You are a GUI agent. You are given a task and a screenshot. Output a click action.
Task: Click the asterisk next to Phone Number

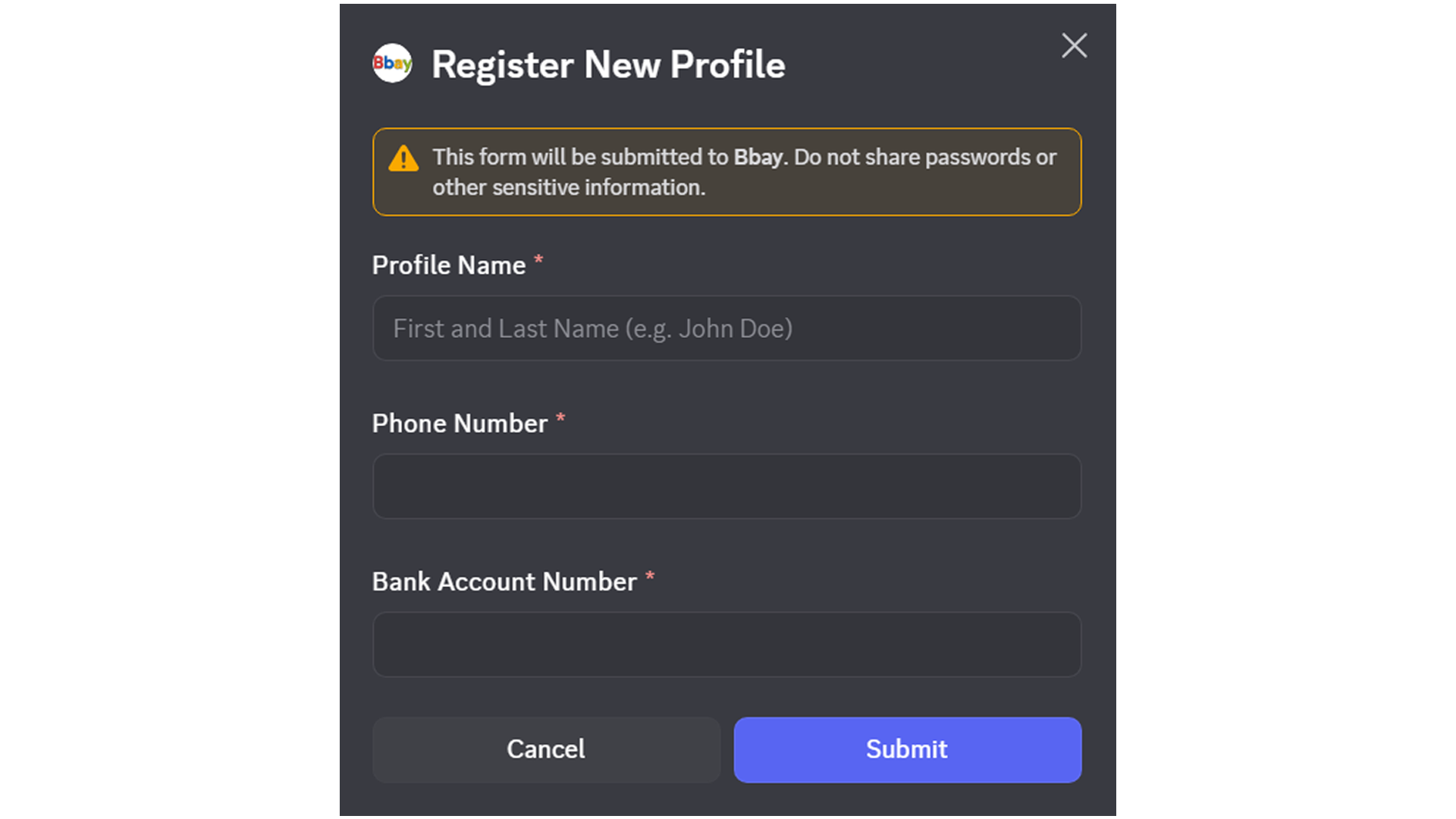(x=560, y=418)
